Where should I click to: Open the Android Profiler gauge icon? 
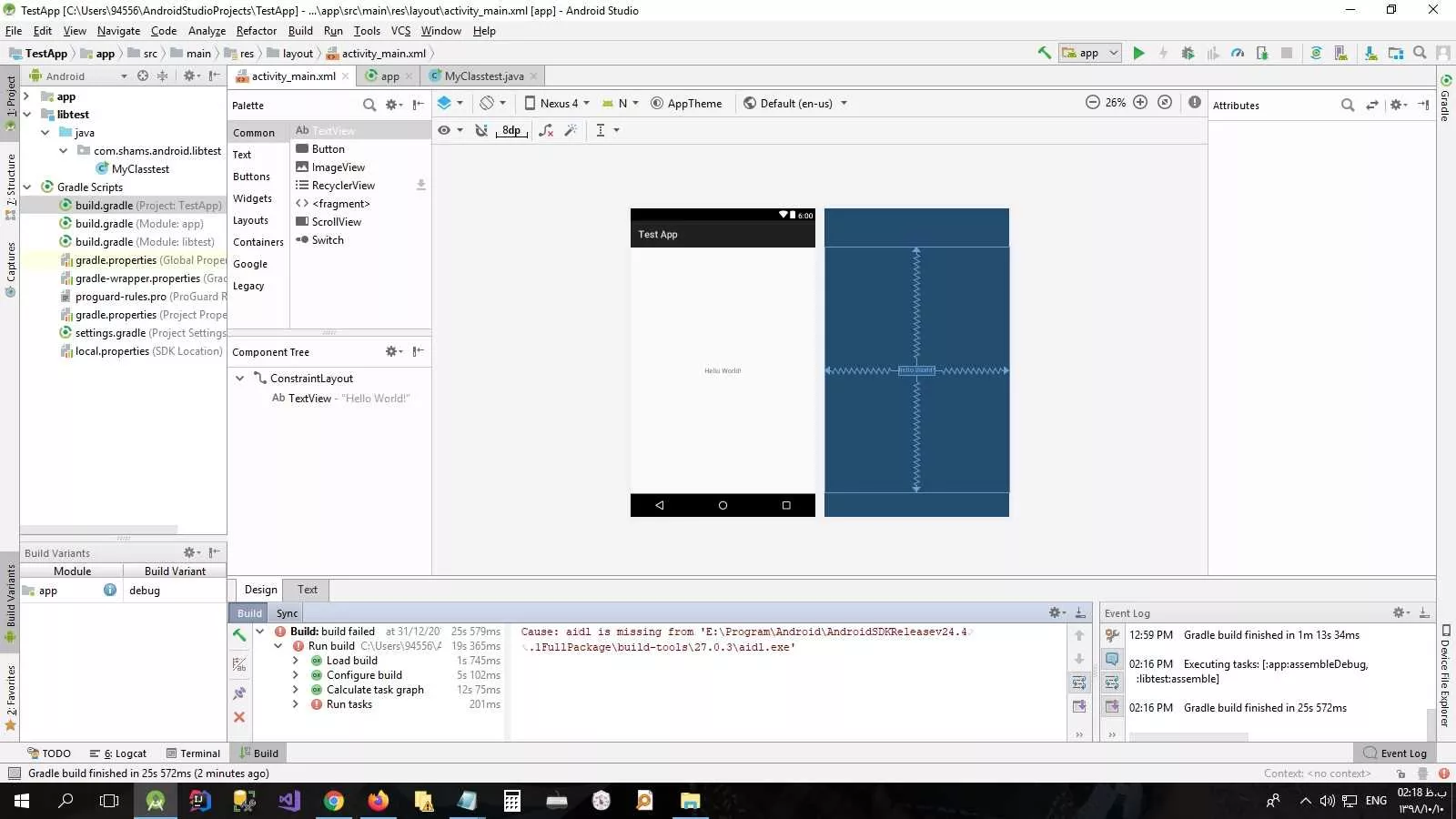(1238, 53)
